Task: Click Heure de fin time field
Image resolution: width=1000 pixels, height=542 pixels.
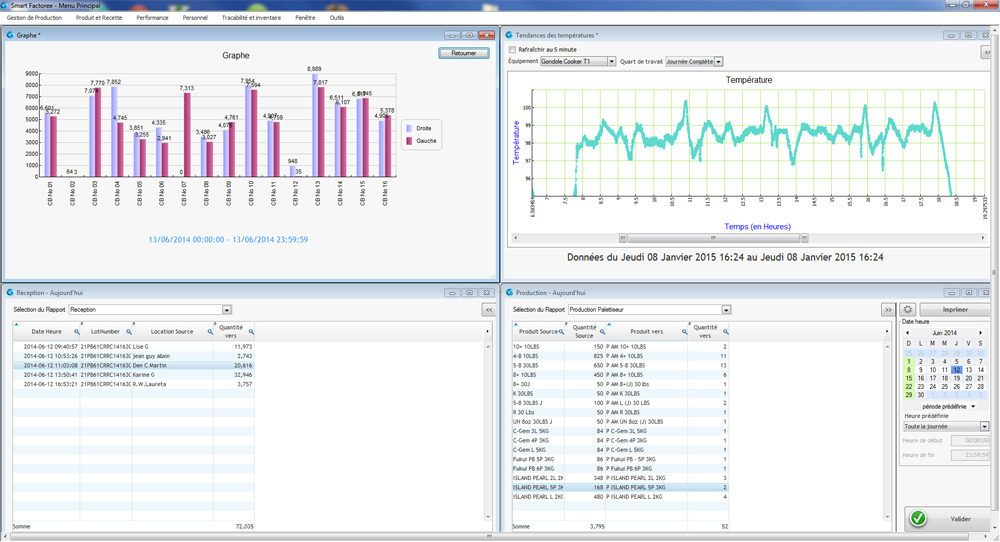Action: pos(970,455)
